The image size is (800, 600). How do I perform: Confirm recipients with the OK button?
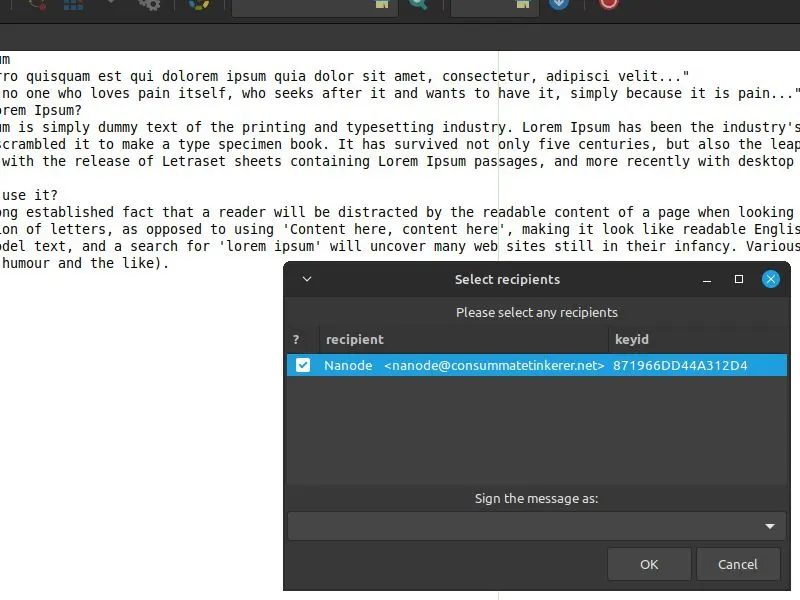(x=649, y=564)
